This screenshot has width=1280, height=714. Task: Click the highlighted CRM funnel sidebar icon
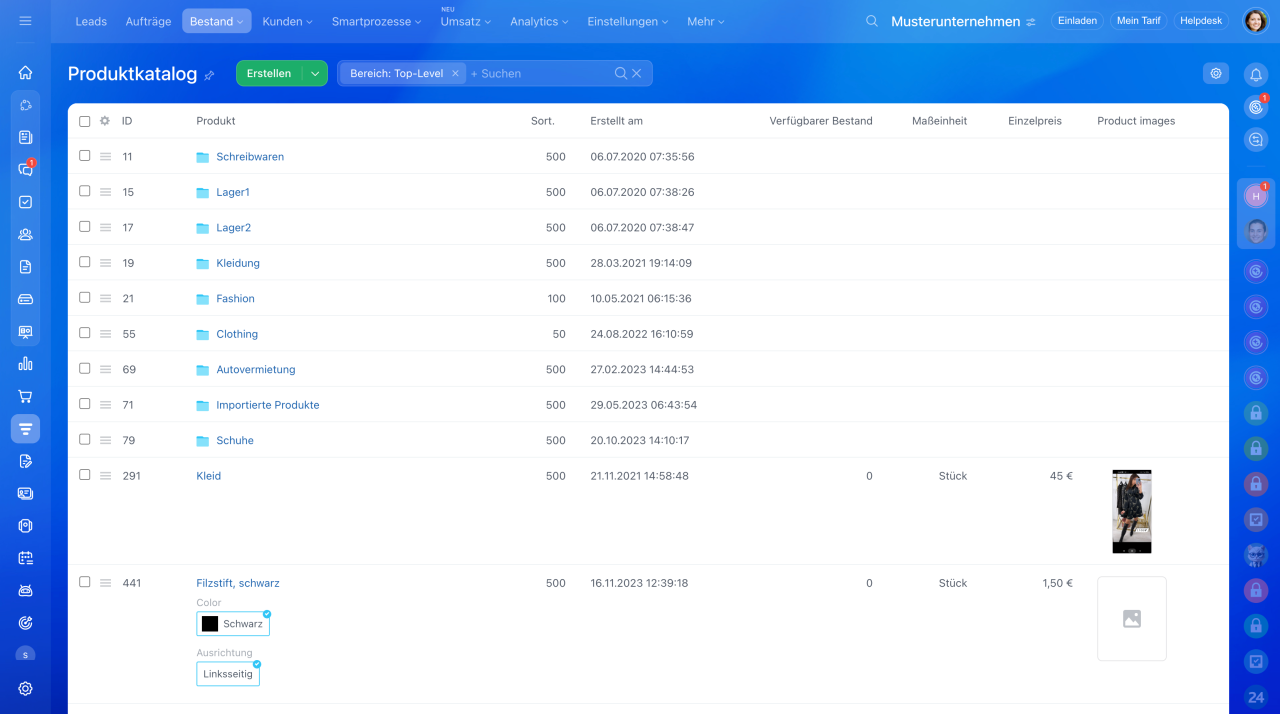[x=25, y=429]
